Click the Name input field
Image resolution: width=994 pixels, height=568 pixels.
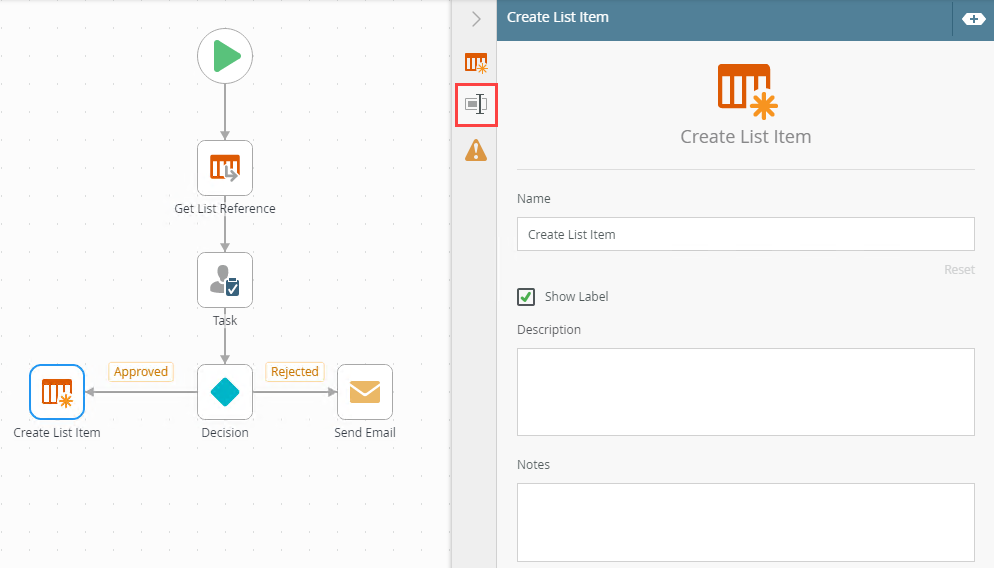tap(745, 234)
